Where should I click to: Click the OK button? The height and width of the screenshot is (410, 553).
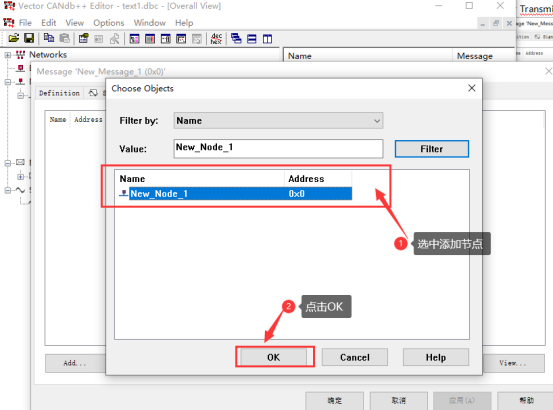click(x=274, y=357)
